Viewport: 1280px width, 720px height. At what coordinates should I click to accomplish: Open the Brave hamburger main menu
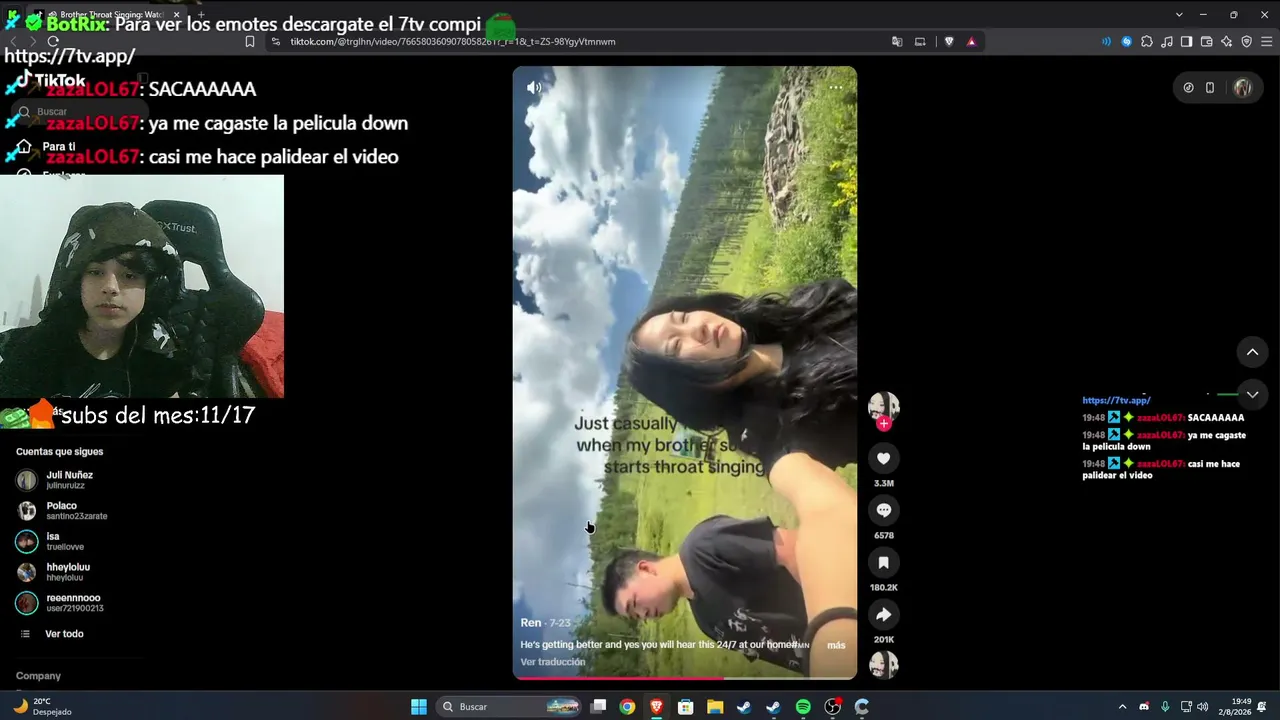[1266, 42]
